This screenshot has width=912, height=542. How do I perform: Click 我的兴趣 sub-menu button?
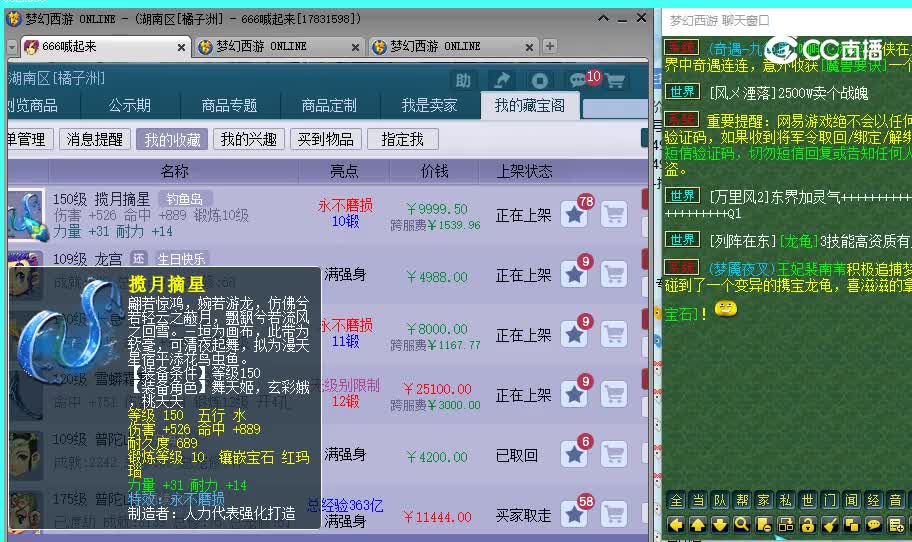pyautogui.click(x=249, y=140)
